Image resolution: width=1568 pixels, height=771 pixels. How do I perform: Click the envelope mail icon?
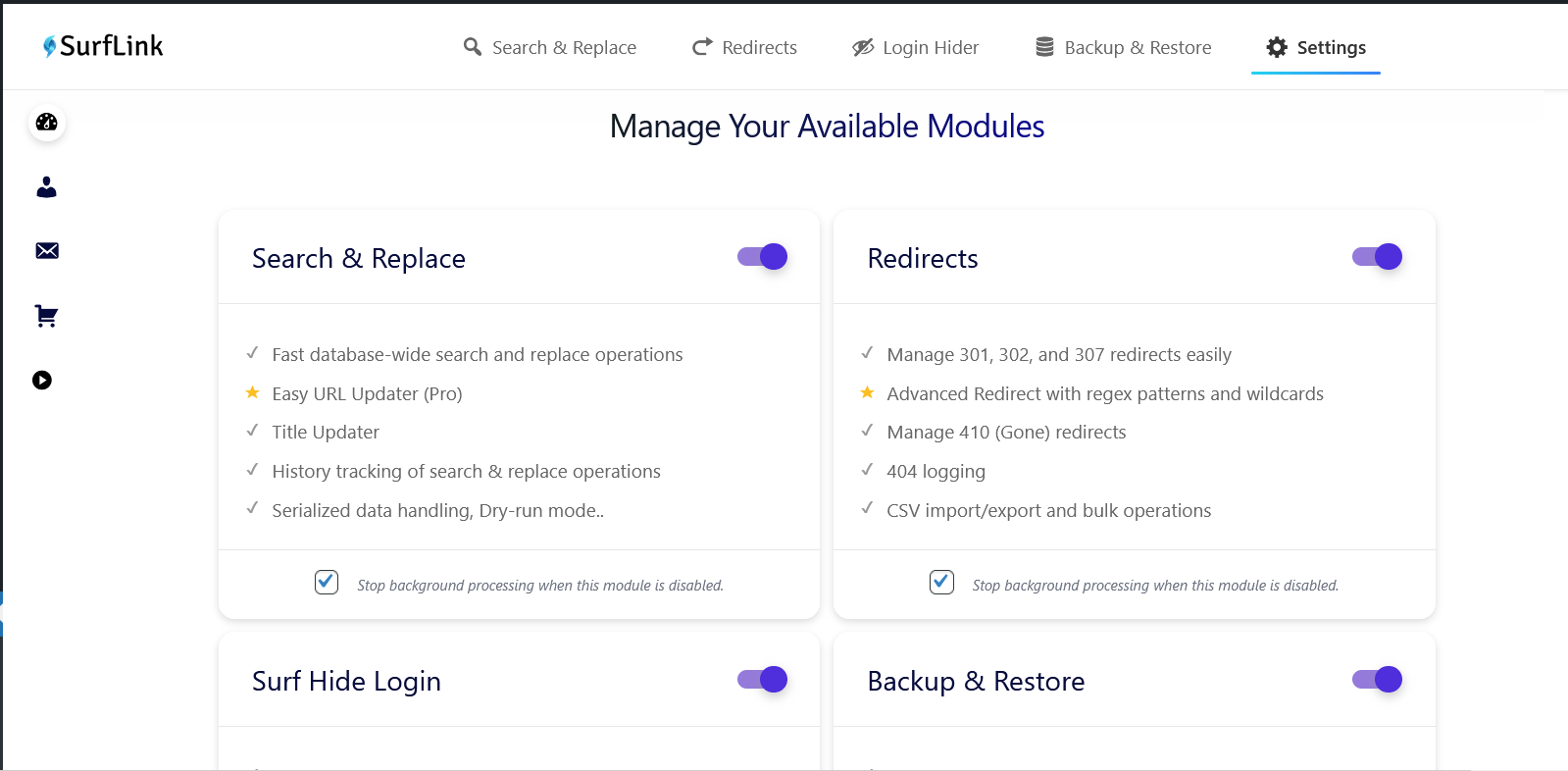[46, 251]
